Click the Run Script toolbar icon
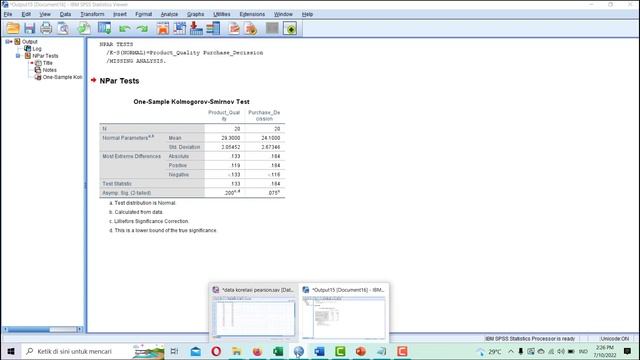Viewport: 640px width, 360px height. pyautogui.click(x=251, y=28)
